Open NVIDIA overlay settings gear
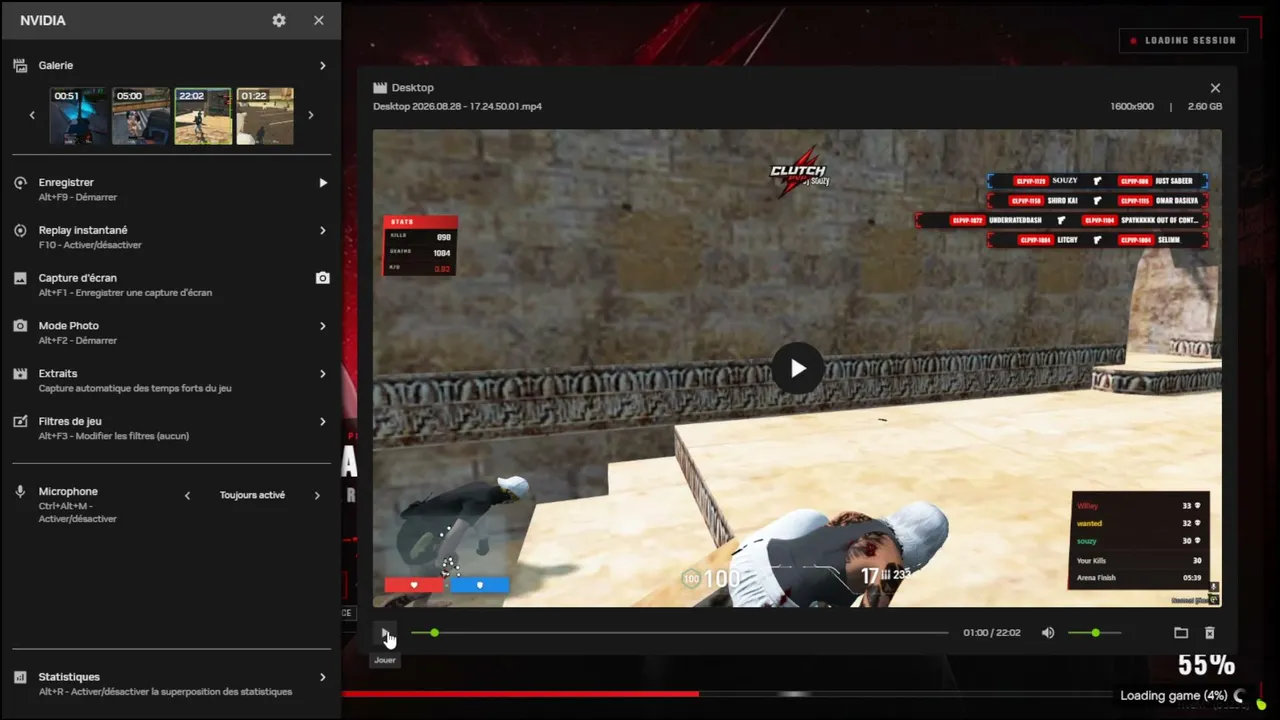The image size is (1280, 720). pos(279,20)
